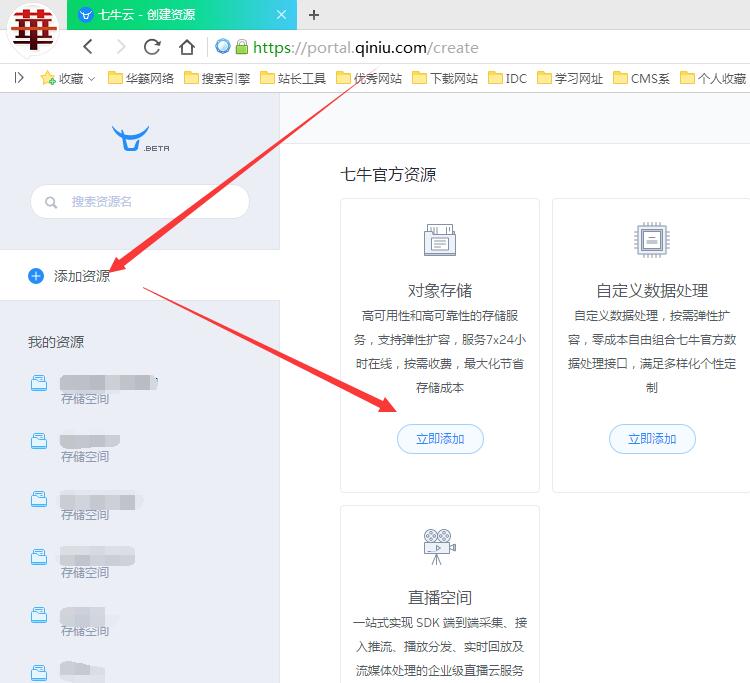The image size is (750, 683).
Task: Click the search magnifier icon
Action: point(51,202)
